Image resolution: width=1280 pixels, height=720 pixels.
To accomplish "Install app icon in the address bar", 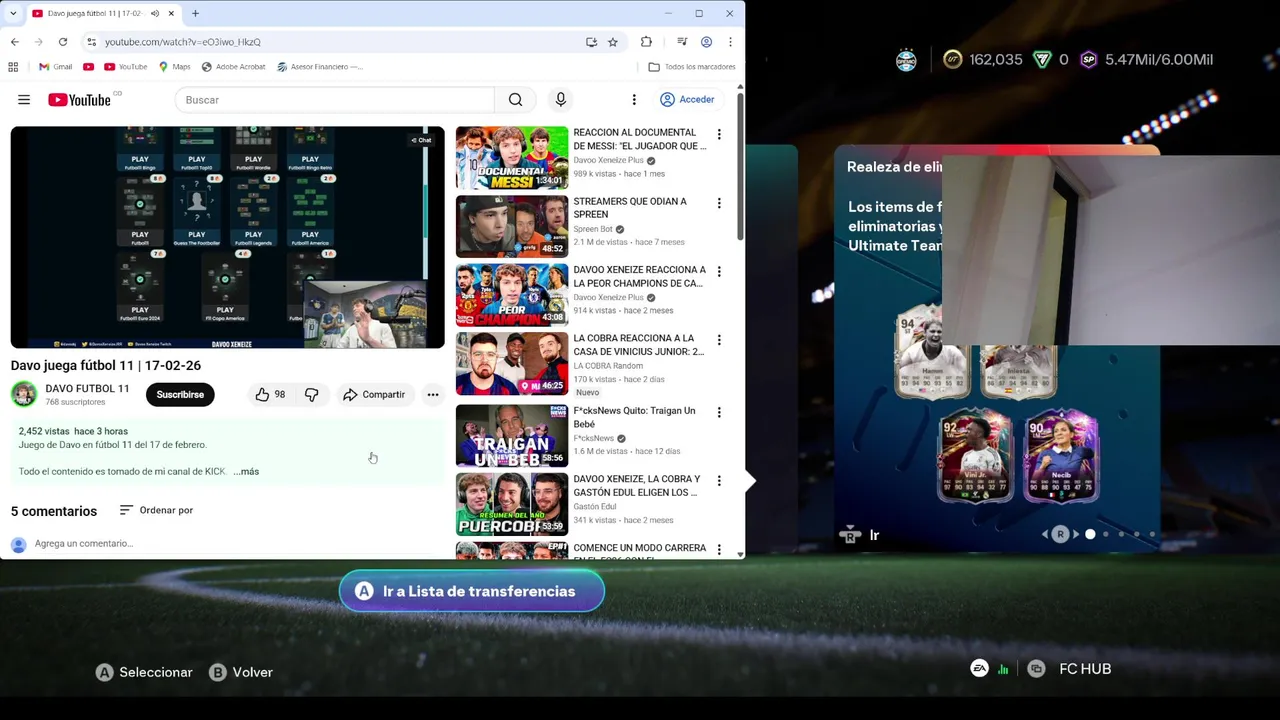I will tap(591, 42).
